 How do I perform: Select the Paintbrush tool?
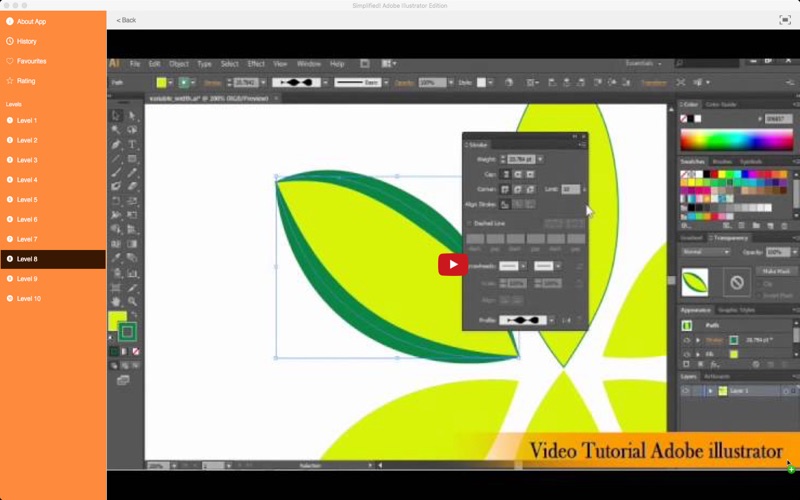coord(116,172)
